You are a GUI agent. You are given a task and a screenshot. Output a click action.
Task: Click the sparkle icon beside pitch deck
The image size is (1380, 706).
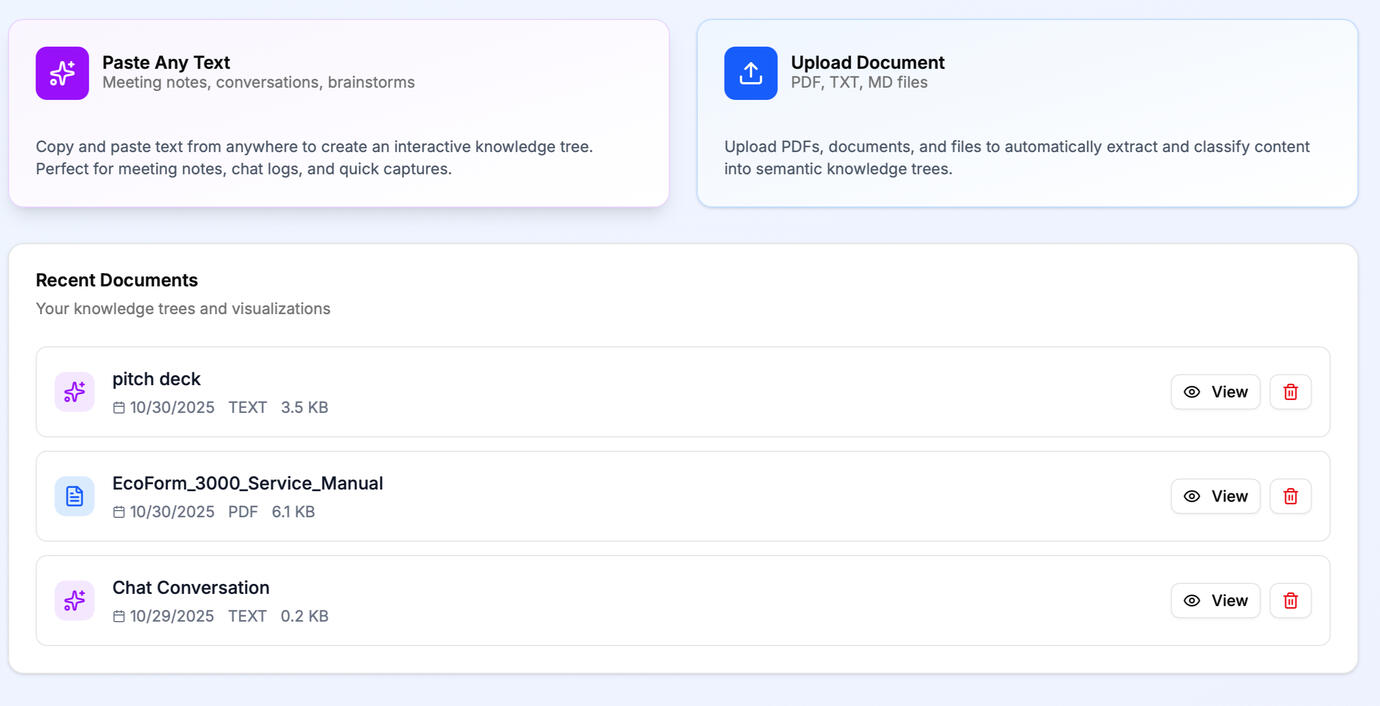point(75,392)
